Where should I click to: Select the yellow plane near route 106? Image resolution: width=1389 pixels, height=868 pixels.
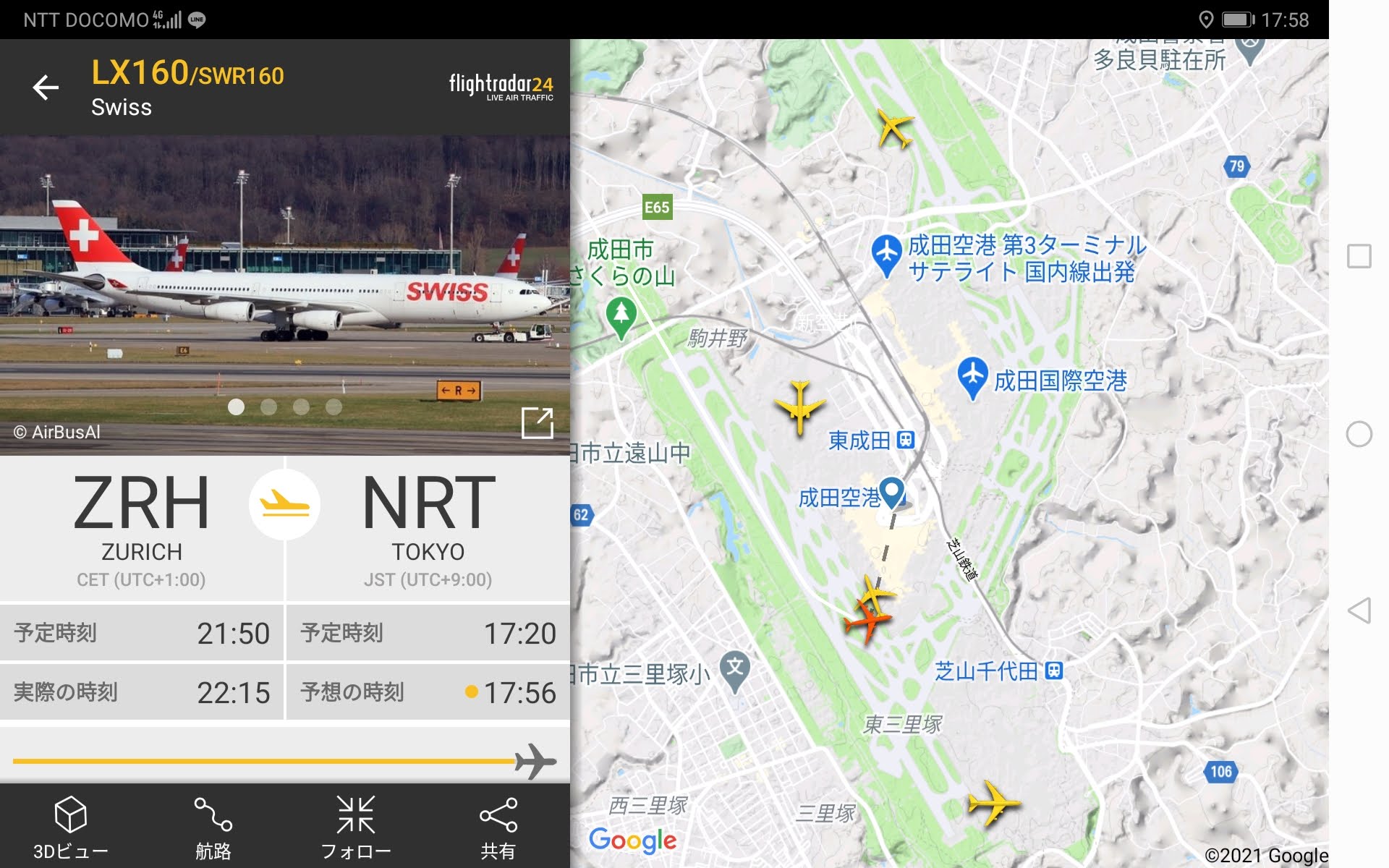point(993,802)
